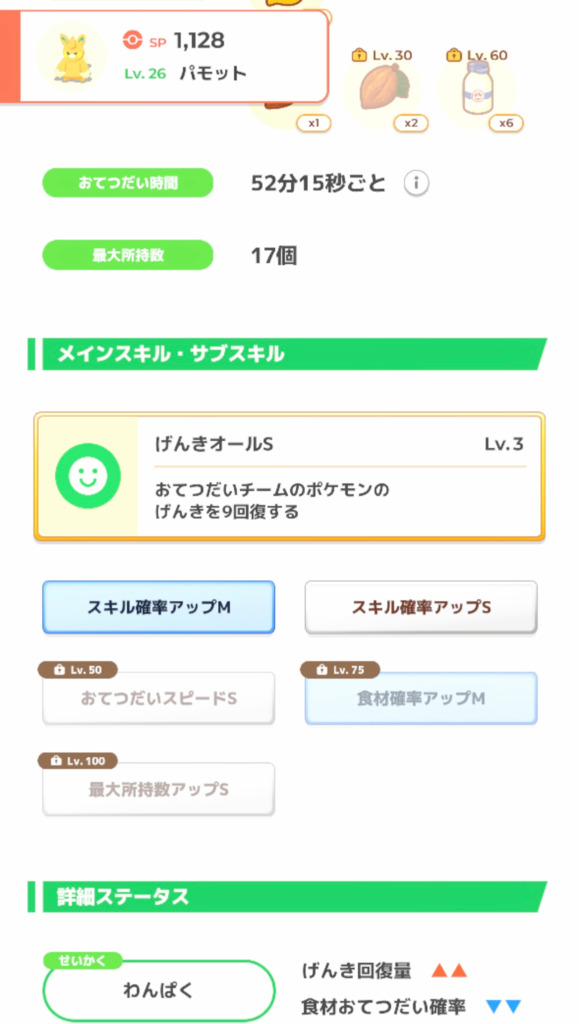Open スキル確率アップS sub skill
The width and height of the screenshot is (579, 1024).
tap(421, 607)
